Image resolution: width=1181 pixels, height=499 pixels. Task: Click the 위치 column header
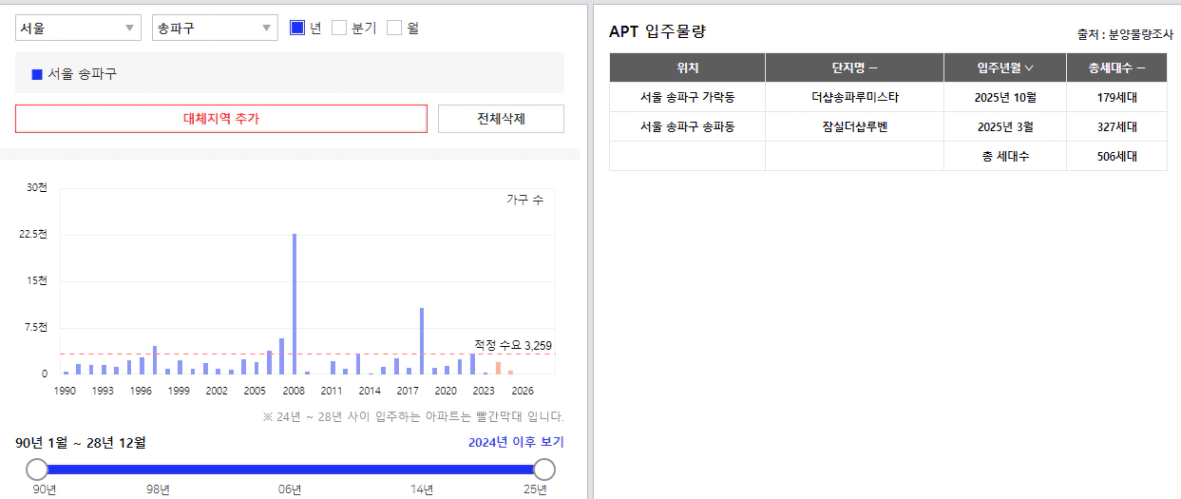688,68
